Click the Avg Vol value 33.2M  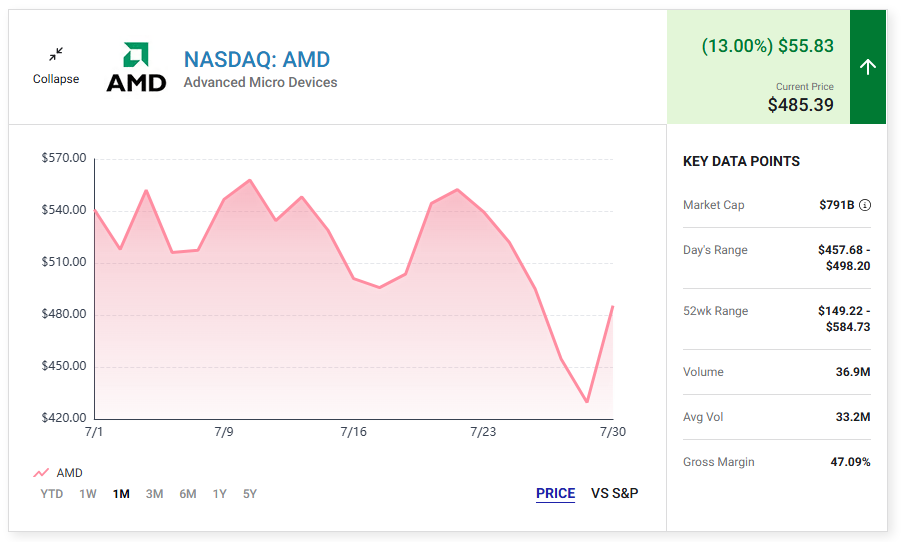[853, 417]
